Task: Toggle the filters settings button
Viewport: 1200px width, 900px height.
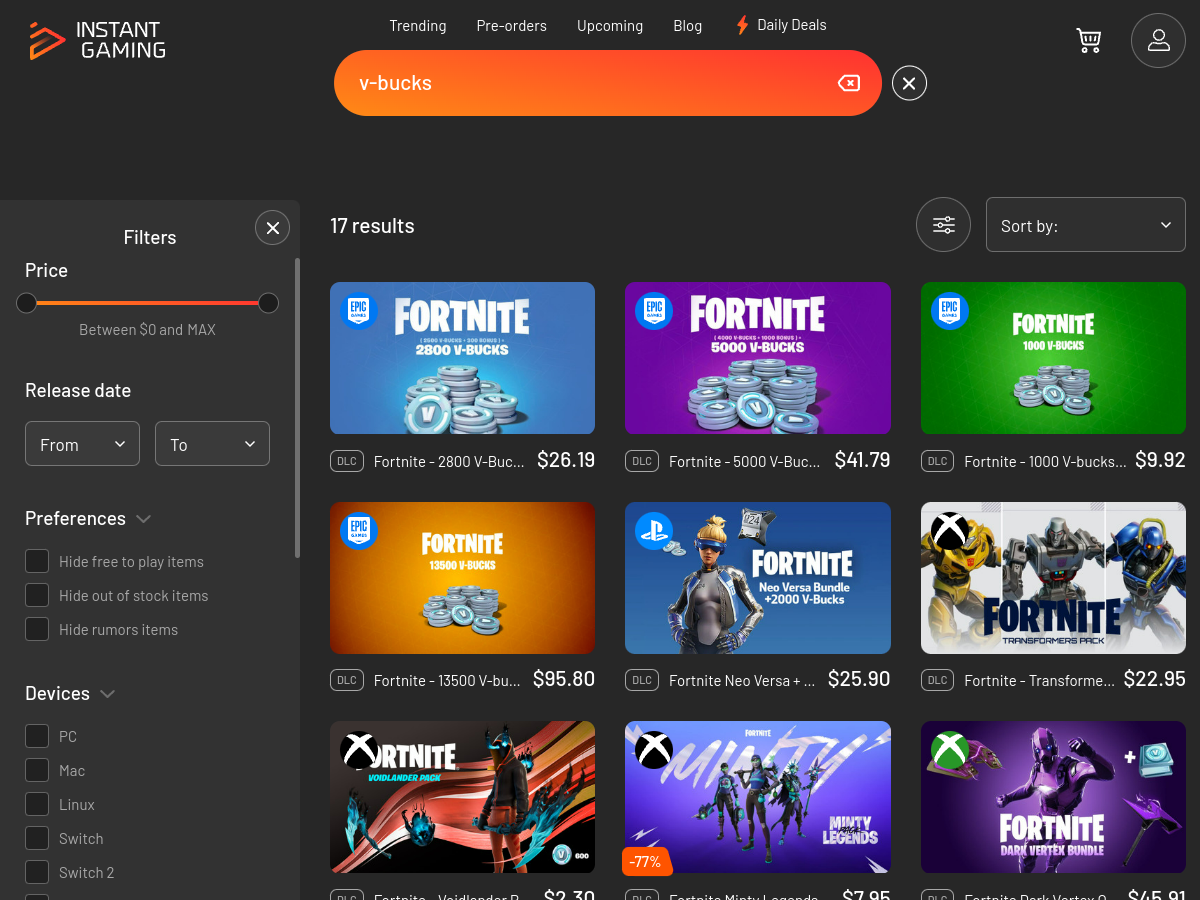Action: click(943, 225)
